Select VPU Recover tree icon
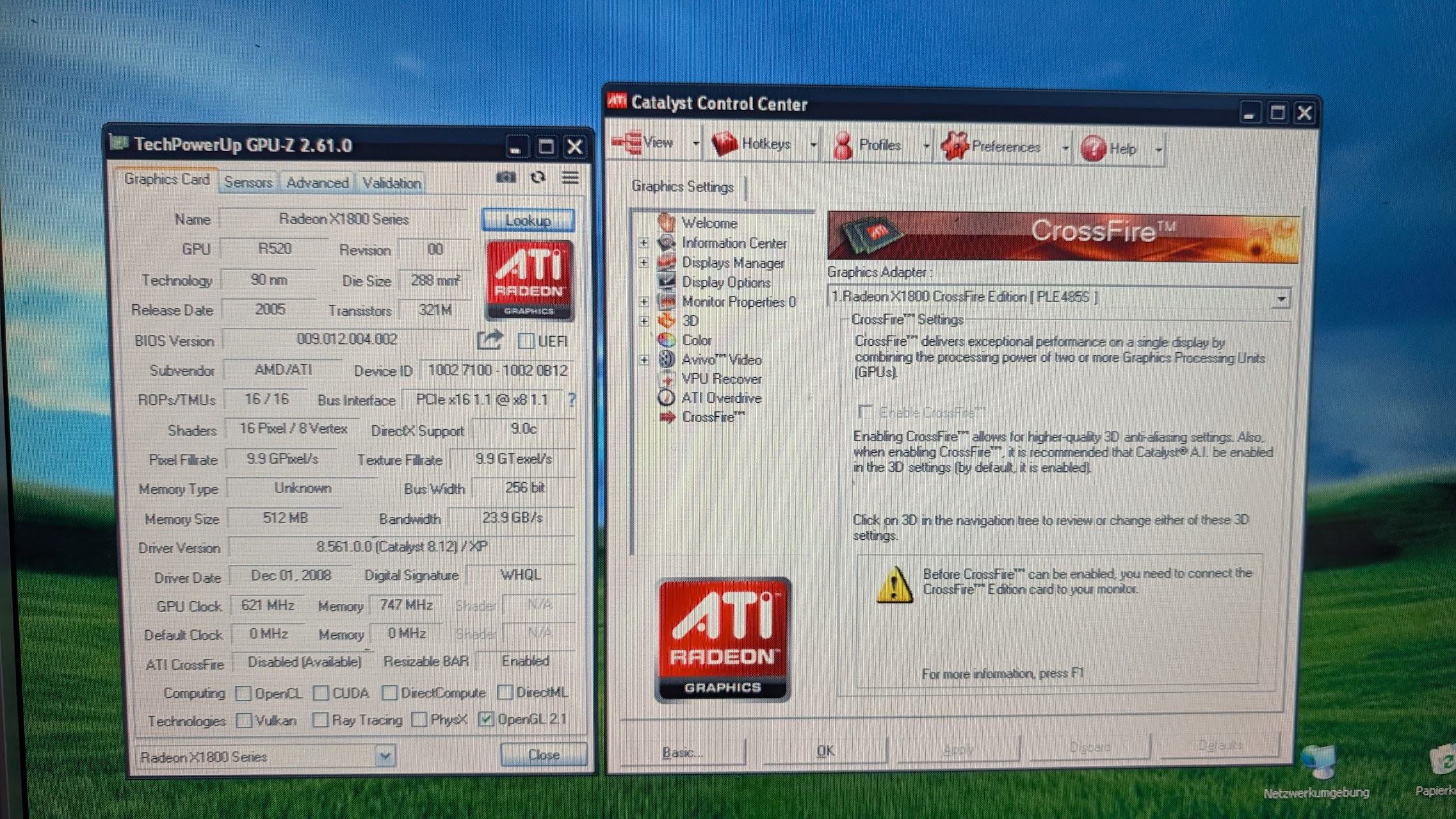Image resolution: width=1456 pixels, height=819 pixels. point(667,378)
